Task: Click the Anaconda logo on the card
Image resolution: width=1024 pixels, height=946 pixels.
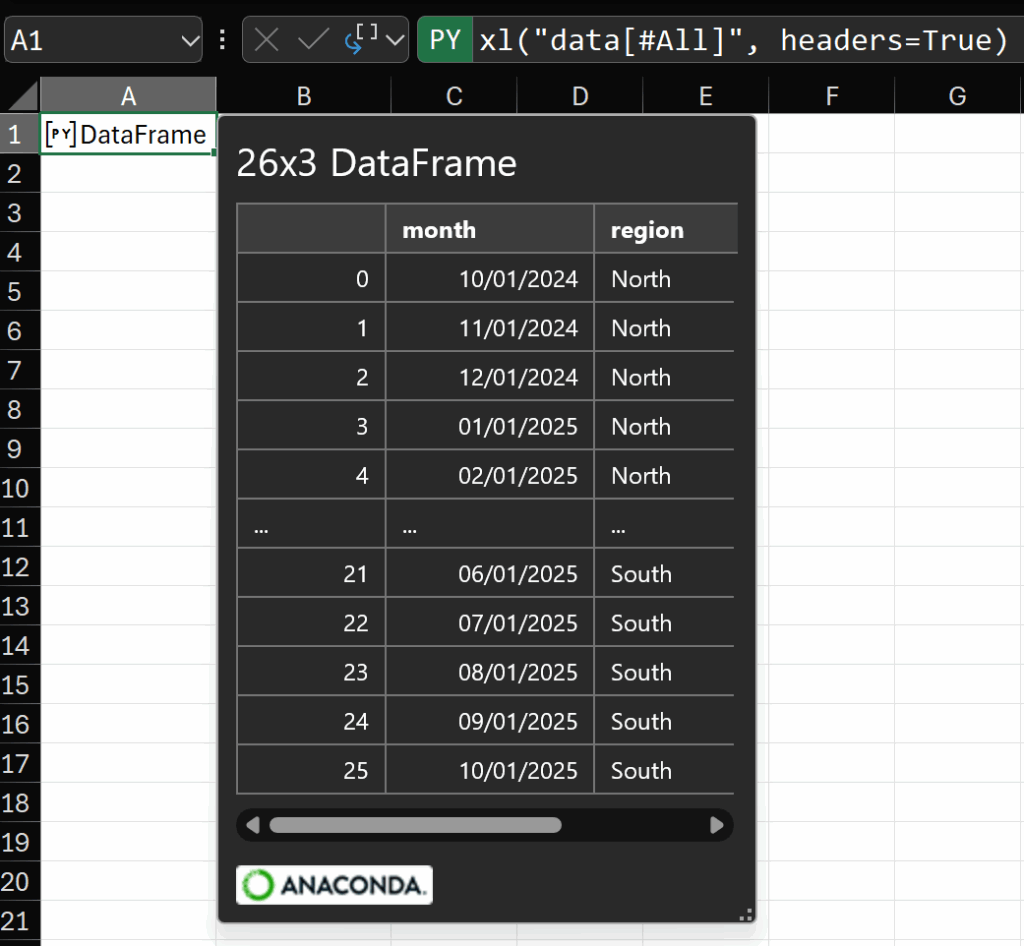Action: coord(334,884)
